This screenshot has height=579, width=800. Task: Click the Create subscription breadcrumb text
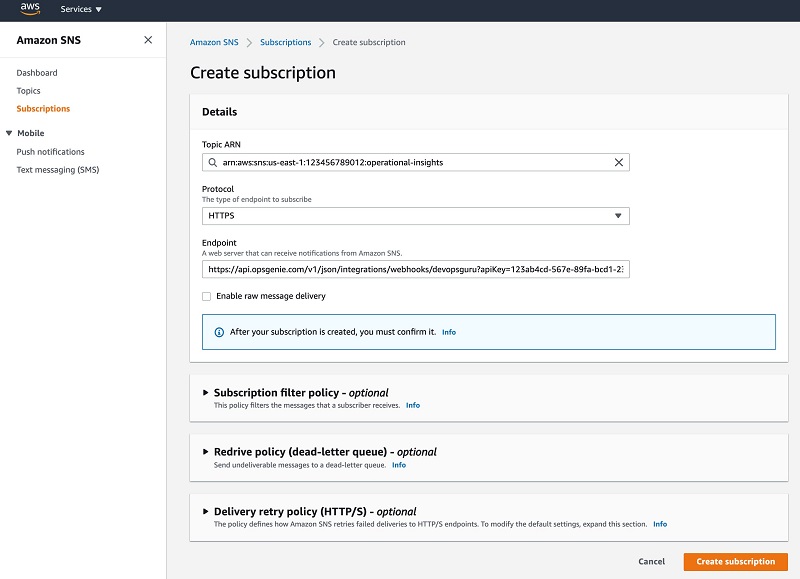369,42
